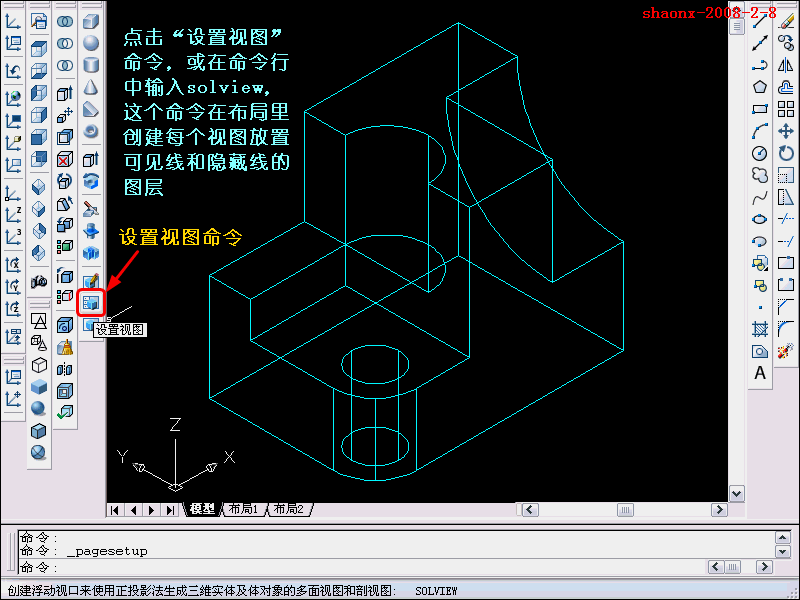Image resolution: width=800 pixels, height=600 pixels.
Task: Click the UCS X-axis rotate icon
Action: point(13,265)
